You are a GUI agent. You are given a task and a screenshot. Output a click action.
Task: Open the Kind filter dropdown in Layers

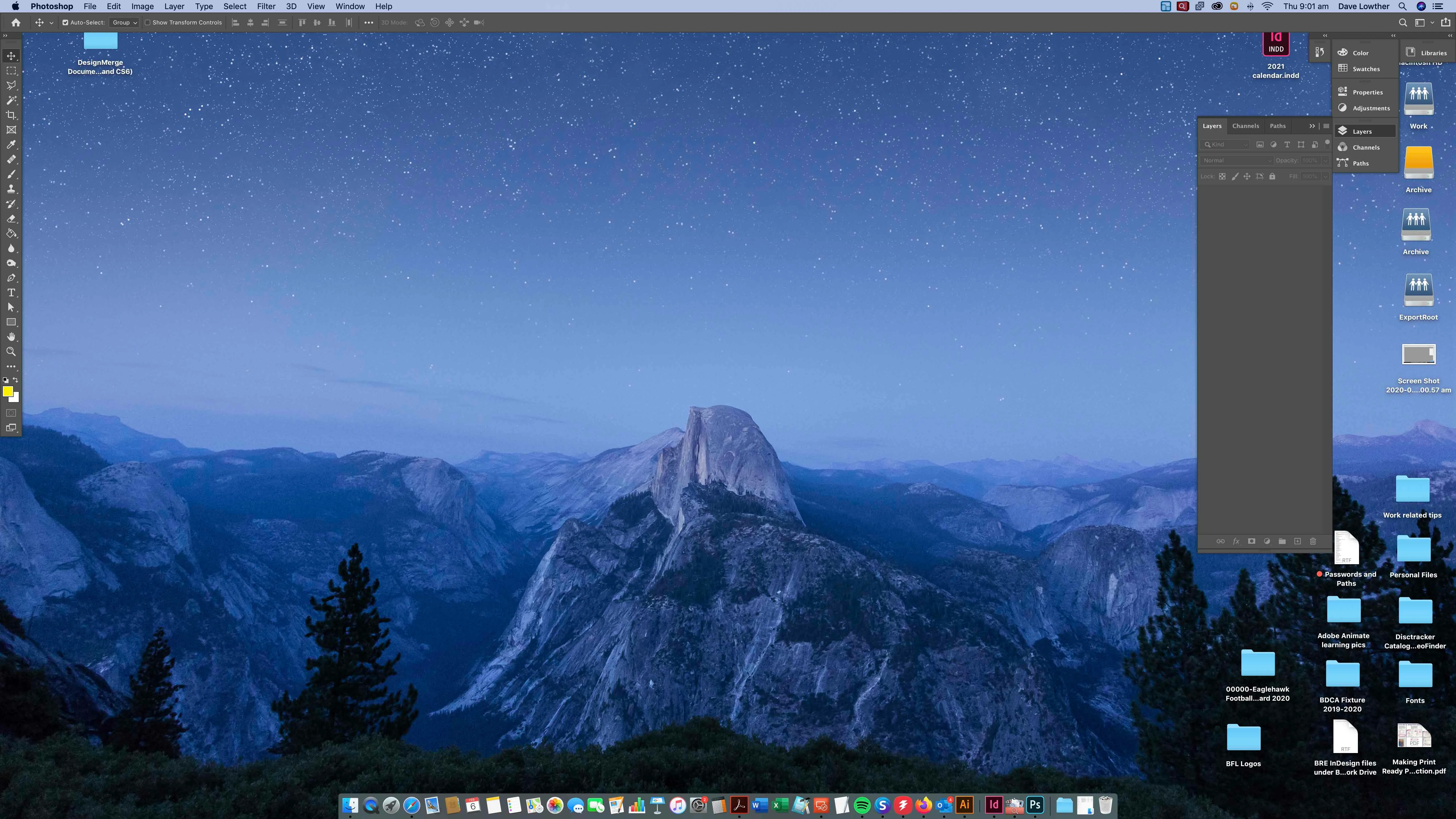point(1225,145)
